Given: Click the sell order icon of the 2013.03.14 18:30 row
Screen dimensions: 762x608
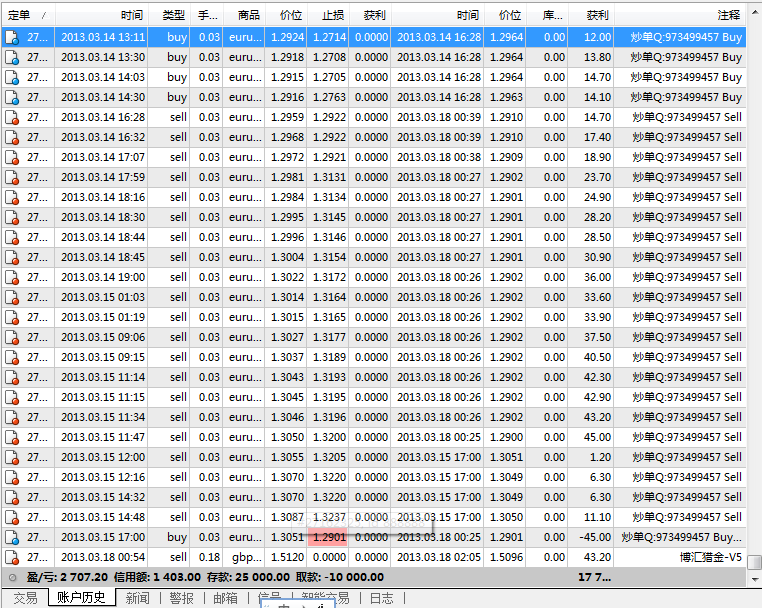Looking at the screenshot, I should [12, 217].
